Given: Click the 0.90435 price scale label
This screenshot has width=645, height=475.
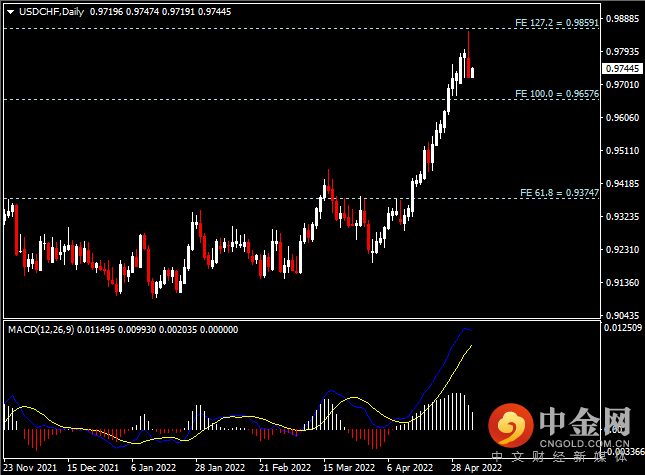Looking at the screenshot, I should 622,315.
